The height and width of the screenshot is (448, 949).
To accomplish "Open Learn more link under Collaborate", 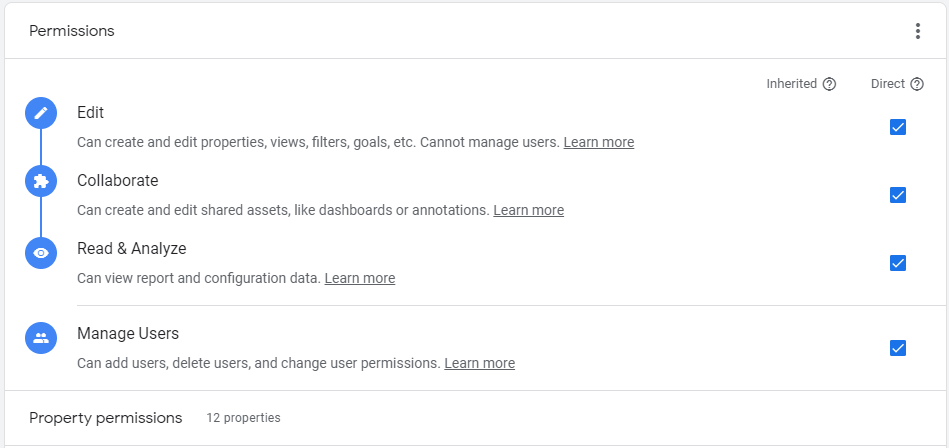I will [x=528, y=210].
